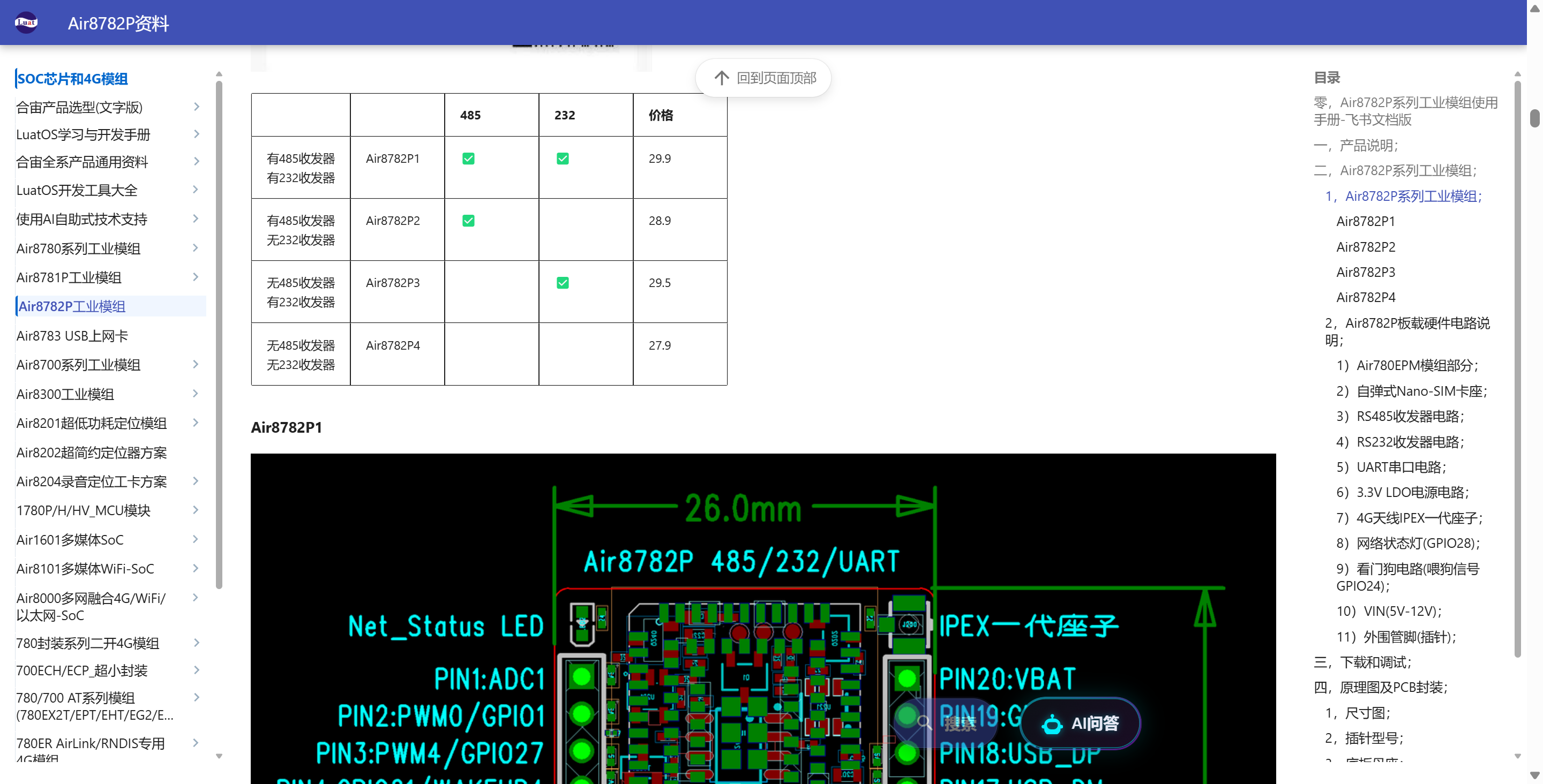Jump to 1）Air780EPM模组部分 in 目录
This screenshot has height=784, width=1543.
pyautogui.click(x=1407, y=365)
